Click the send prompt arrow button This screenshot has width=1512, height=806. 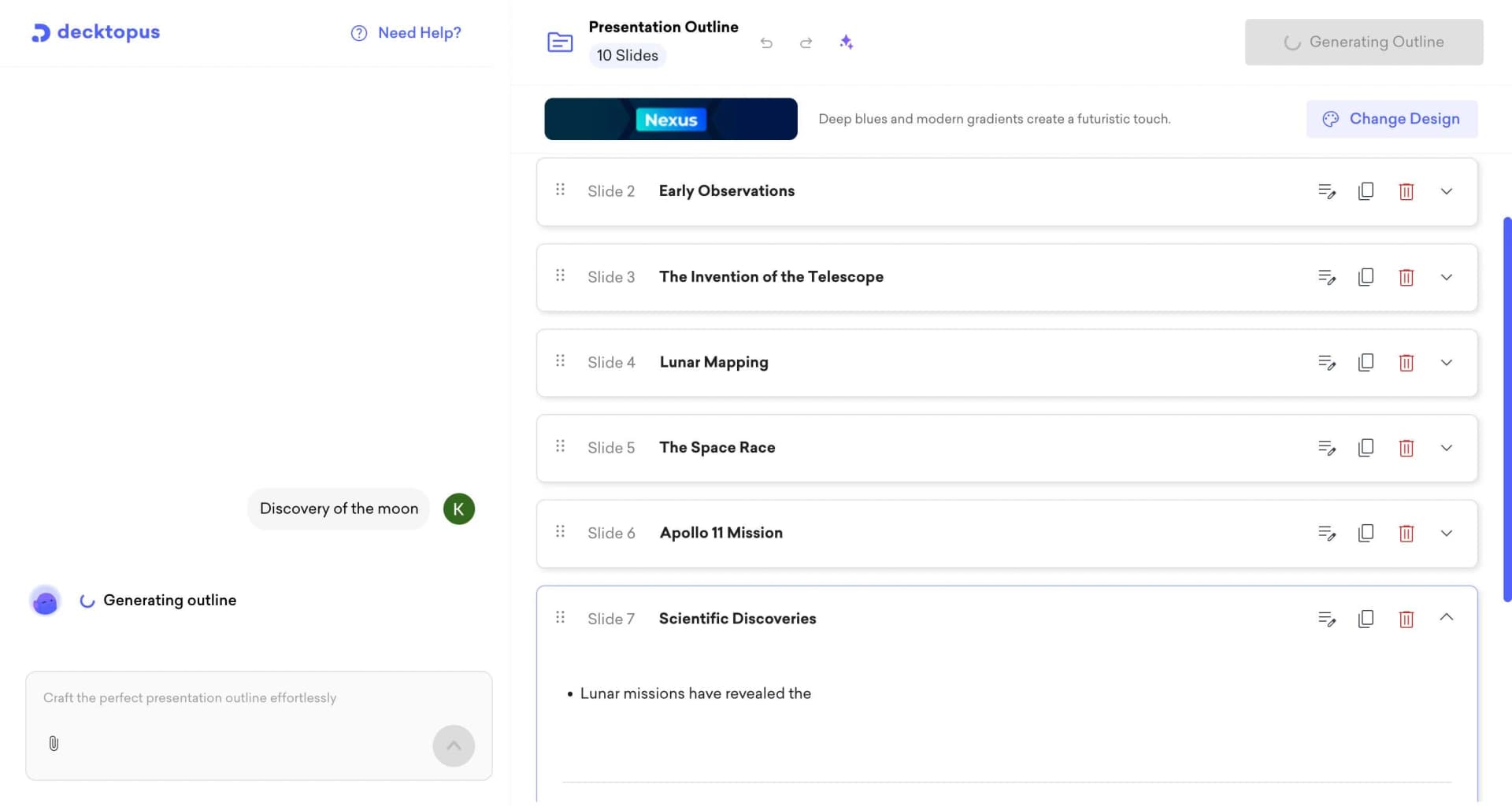point(454,745)
